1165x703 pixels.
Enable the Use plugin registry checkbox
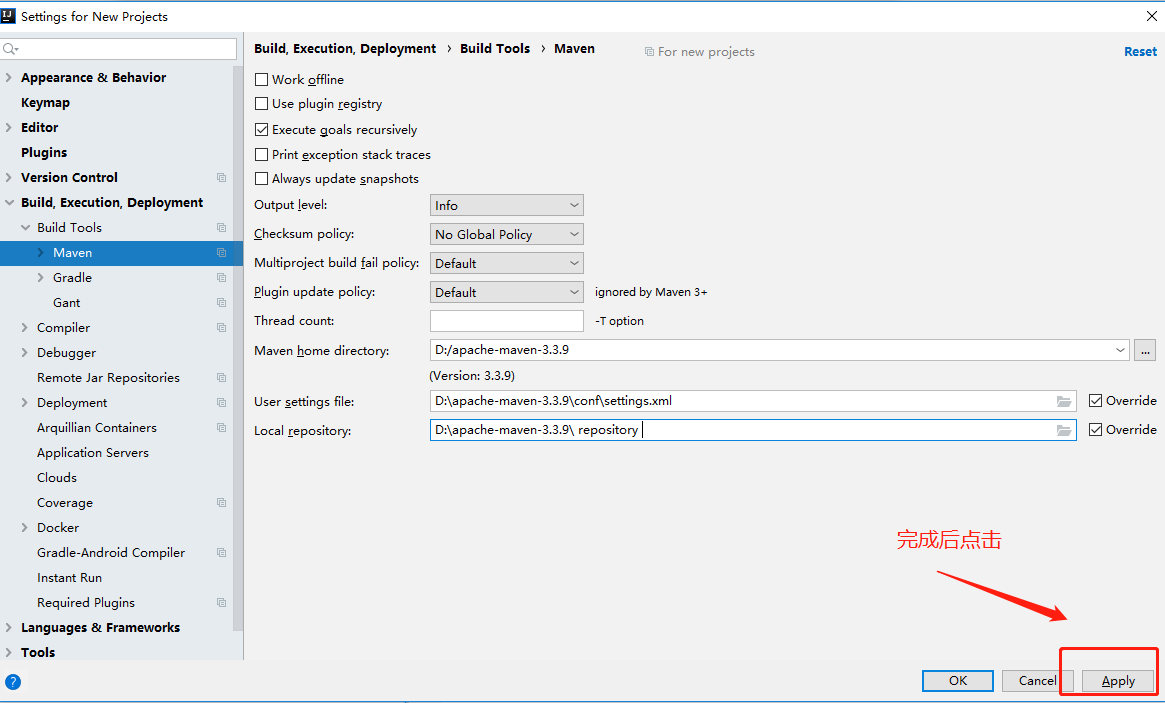click(262, 104)
